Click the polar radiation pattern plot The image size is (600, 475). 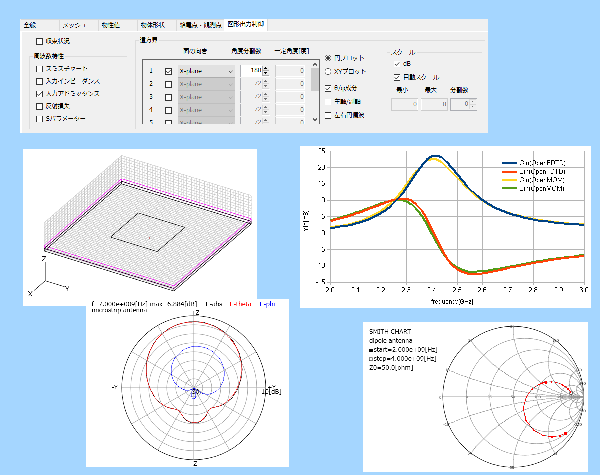194,387
